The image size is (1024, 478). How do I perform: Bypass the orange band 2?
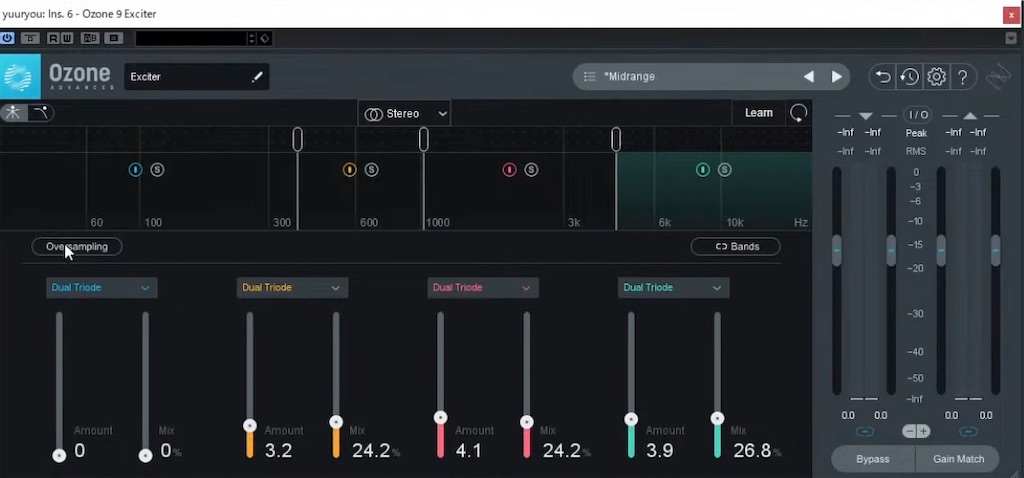coord(349,170)
